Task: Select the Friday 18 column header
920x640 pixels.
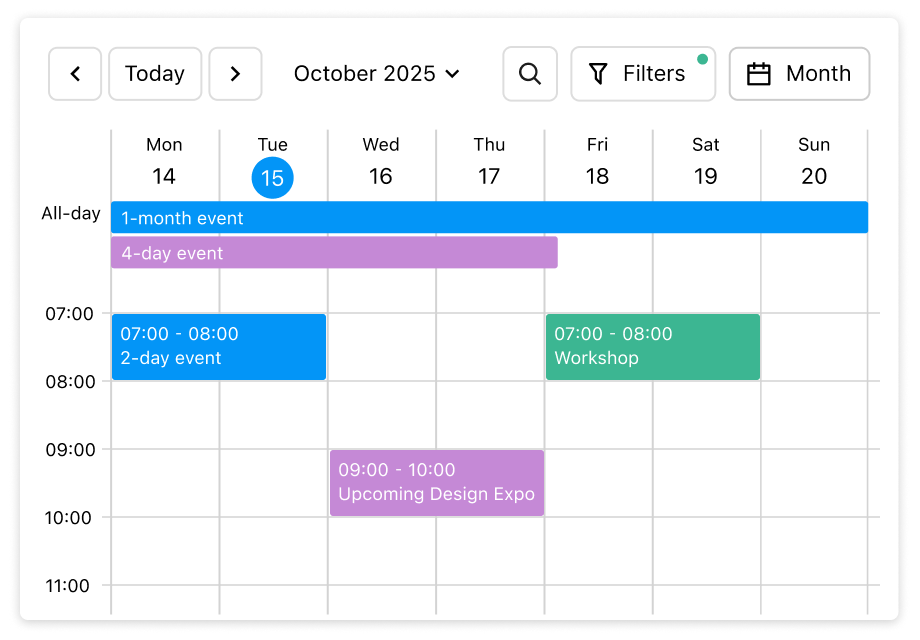Action: (x=597, y=162)
